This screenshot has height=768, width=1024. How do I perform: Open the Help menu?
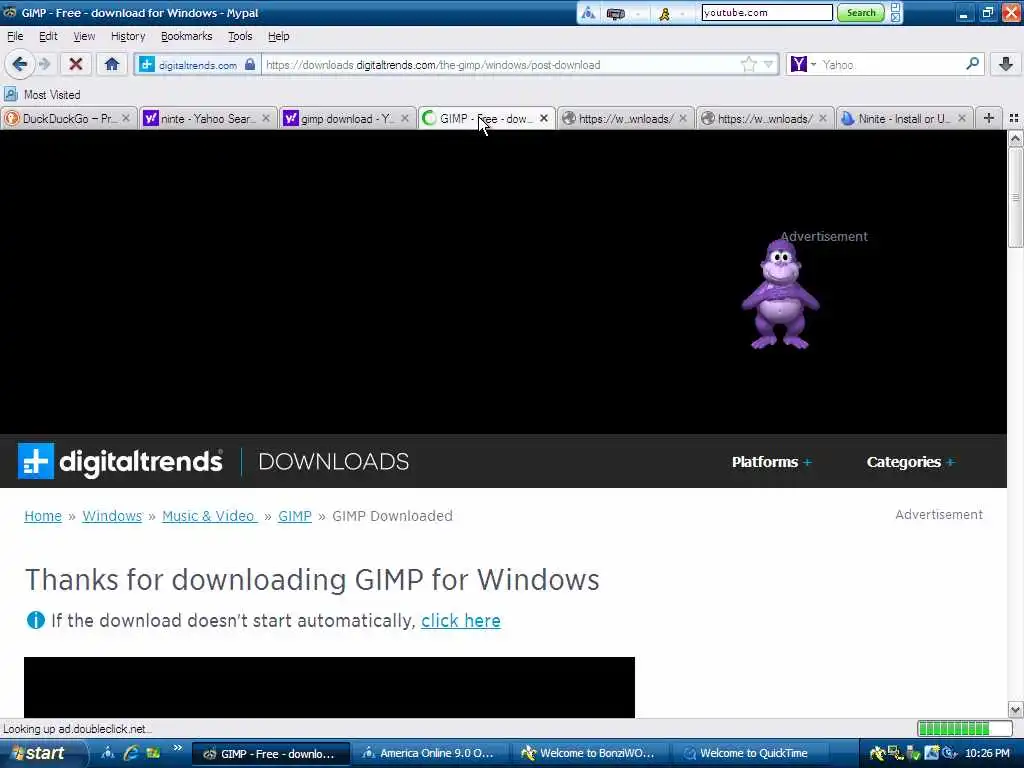click(278, 37)
